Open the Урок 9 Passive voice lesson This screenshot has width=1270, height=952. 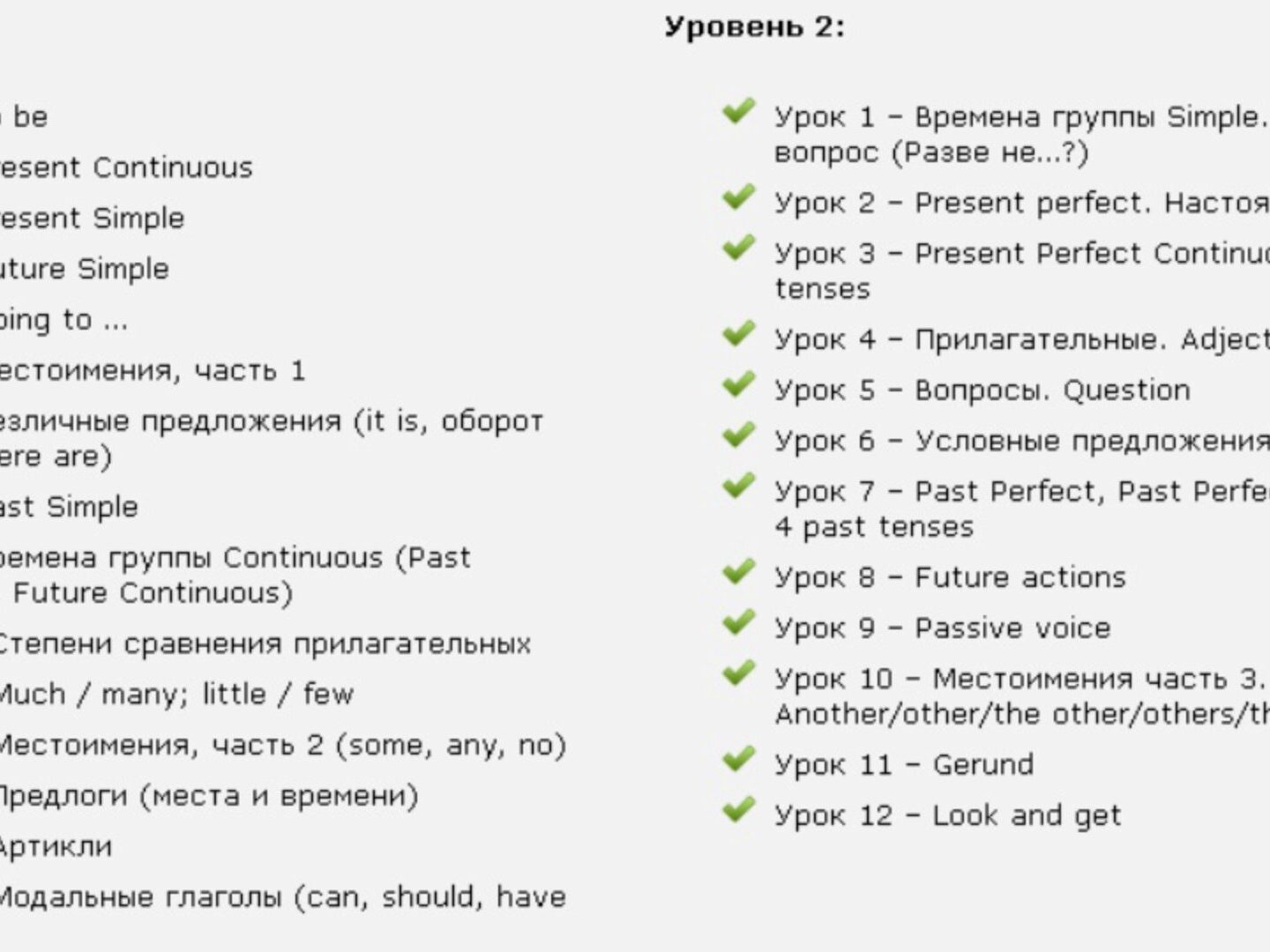click(942, 628)
